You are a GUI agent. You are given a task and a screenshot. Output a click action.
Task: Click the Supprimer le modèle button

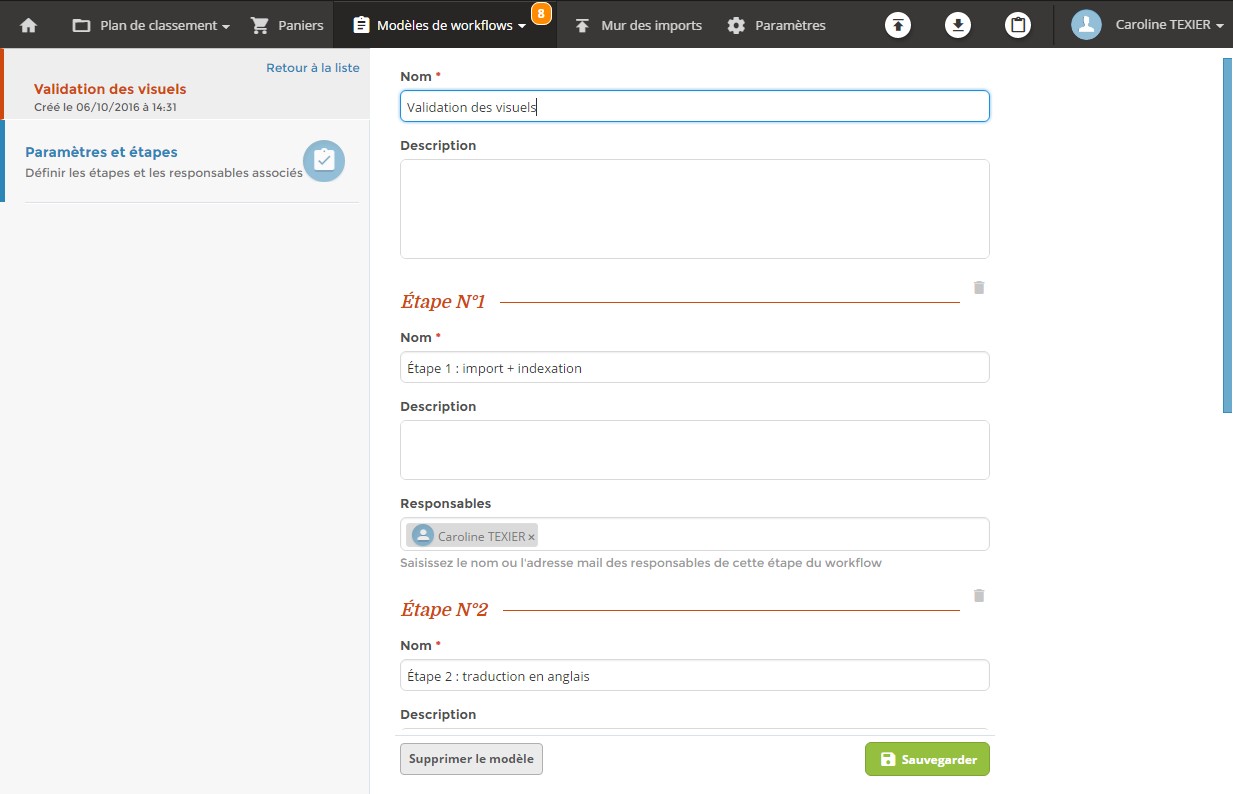[471, 759]
